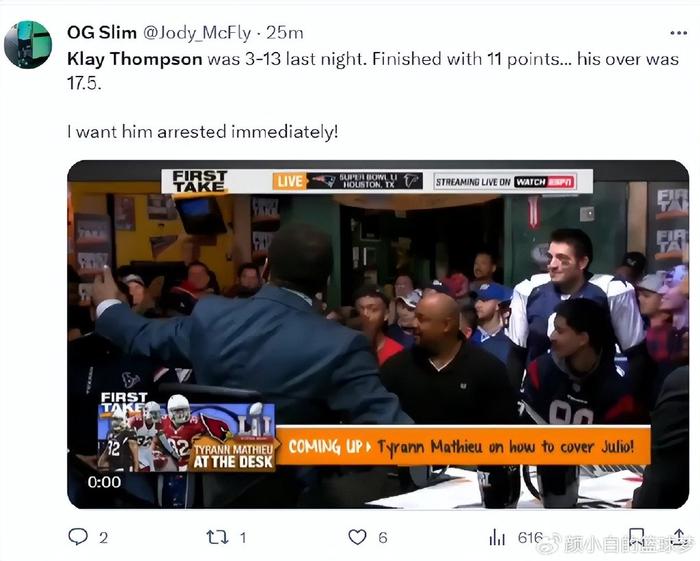Open the OG Slim display name
Image resolution: width=700 pixels, height=561 pixels.
(x=102, y=33)
